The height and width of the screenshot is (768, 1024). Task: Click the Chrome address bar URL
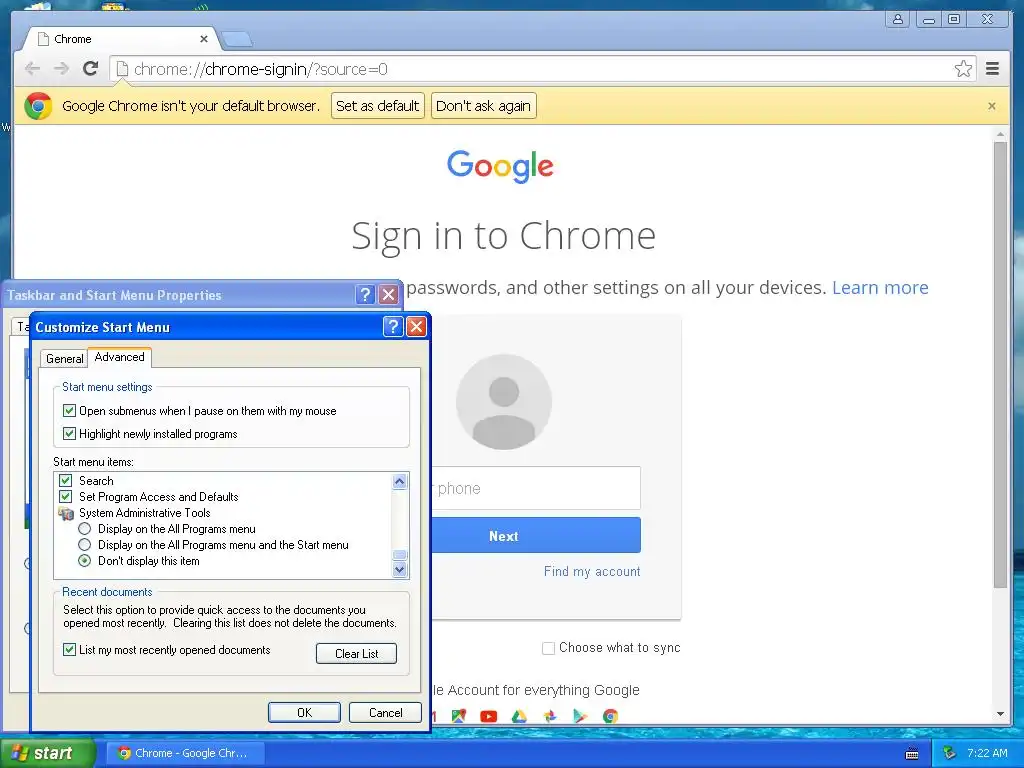coord(260,69)
